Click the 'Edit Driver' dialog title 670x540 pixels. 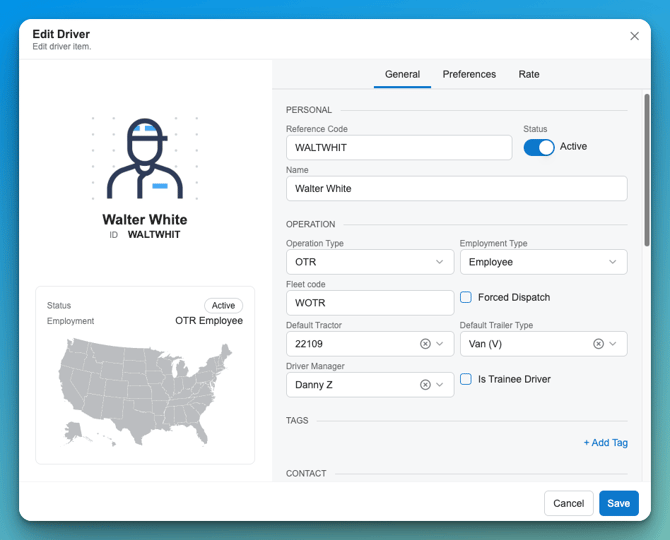click(x=61, y=34)
